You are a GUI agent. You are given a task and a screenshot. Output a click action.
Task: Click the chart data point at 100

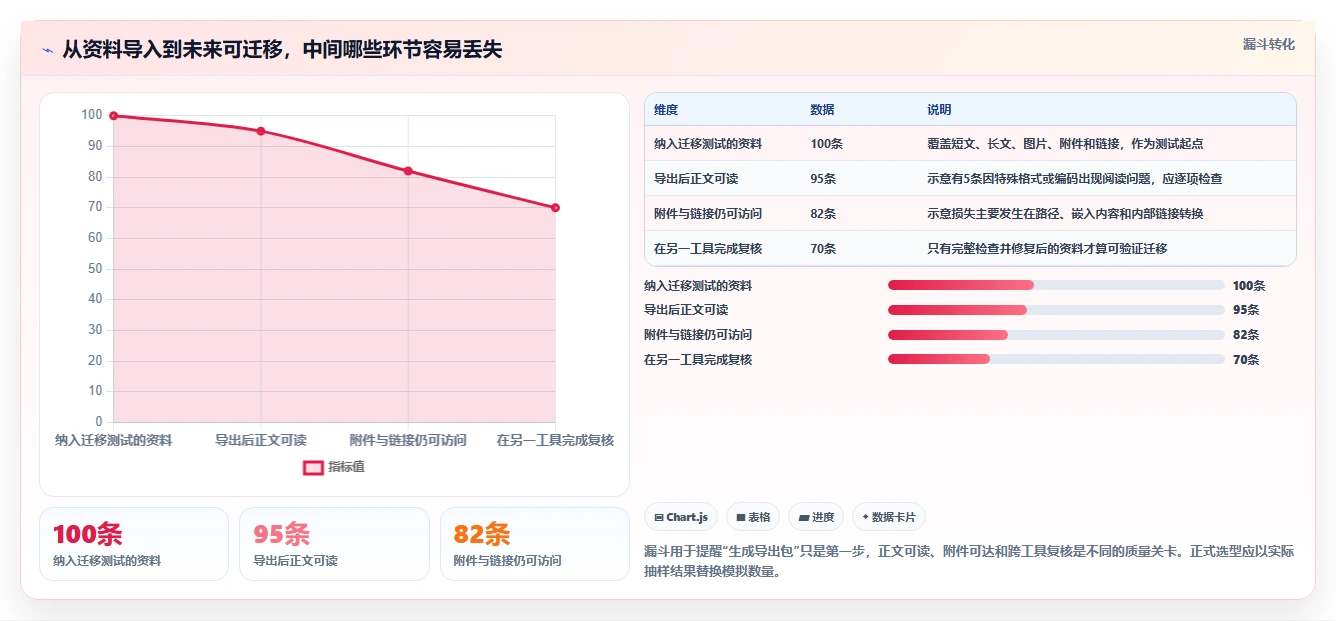[114, 116]
